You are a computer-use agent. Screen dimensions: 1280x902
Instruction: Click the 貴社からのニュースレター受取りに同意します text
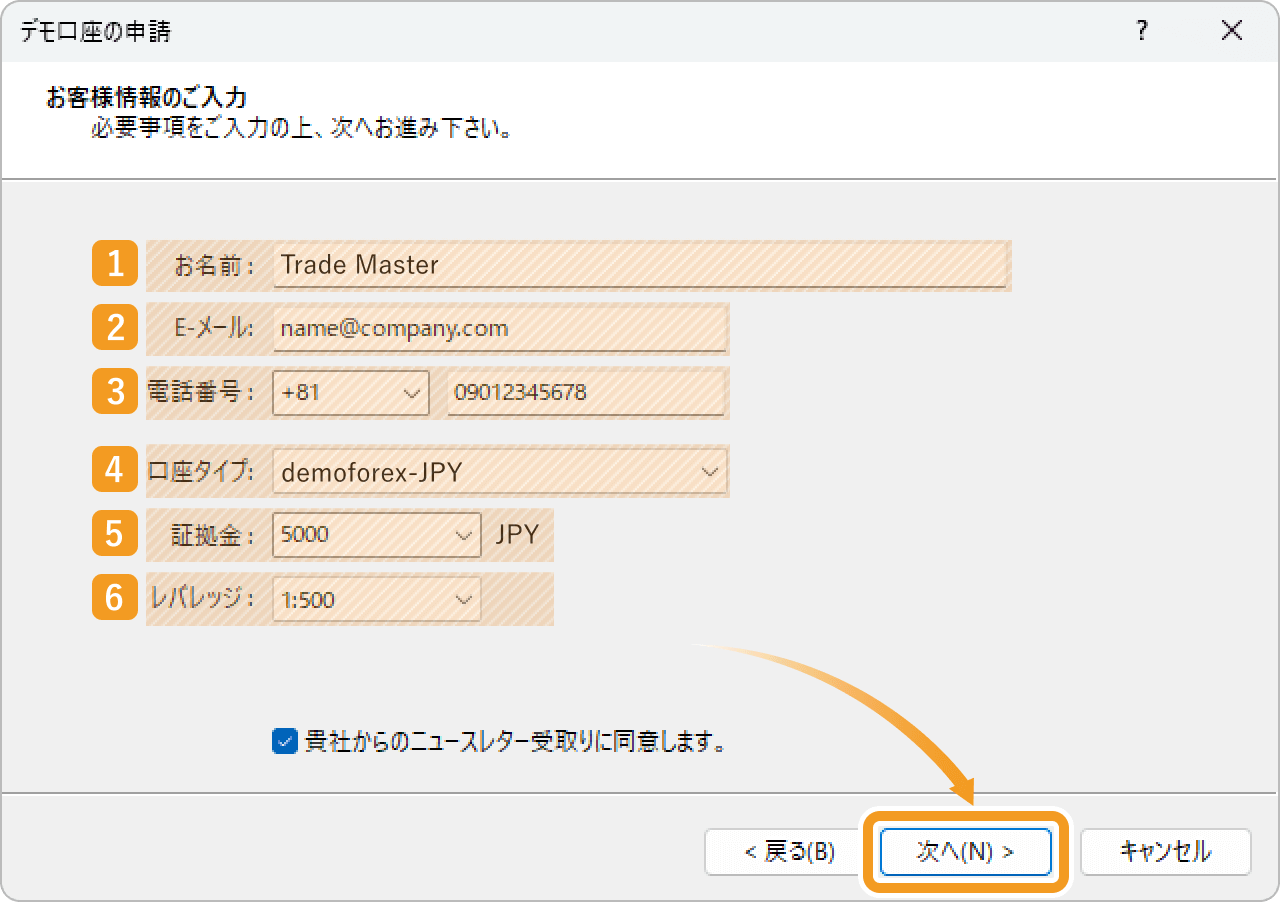pos(515,742)
